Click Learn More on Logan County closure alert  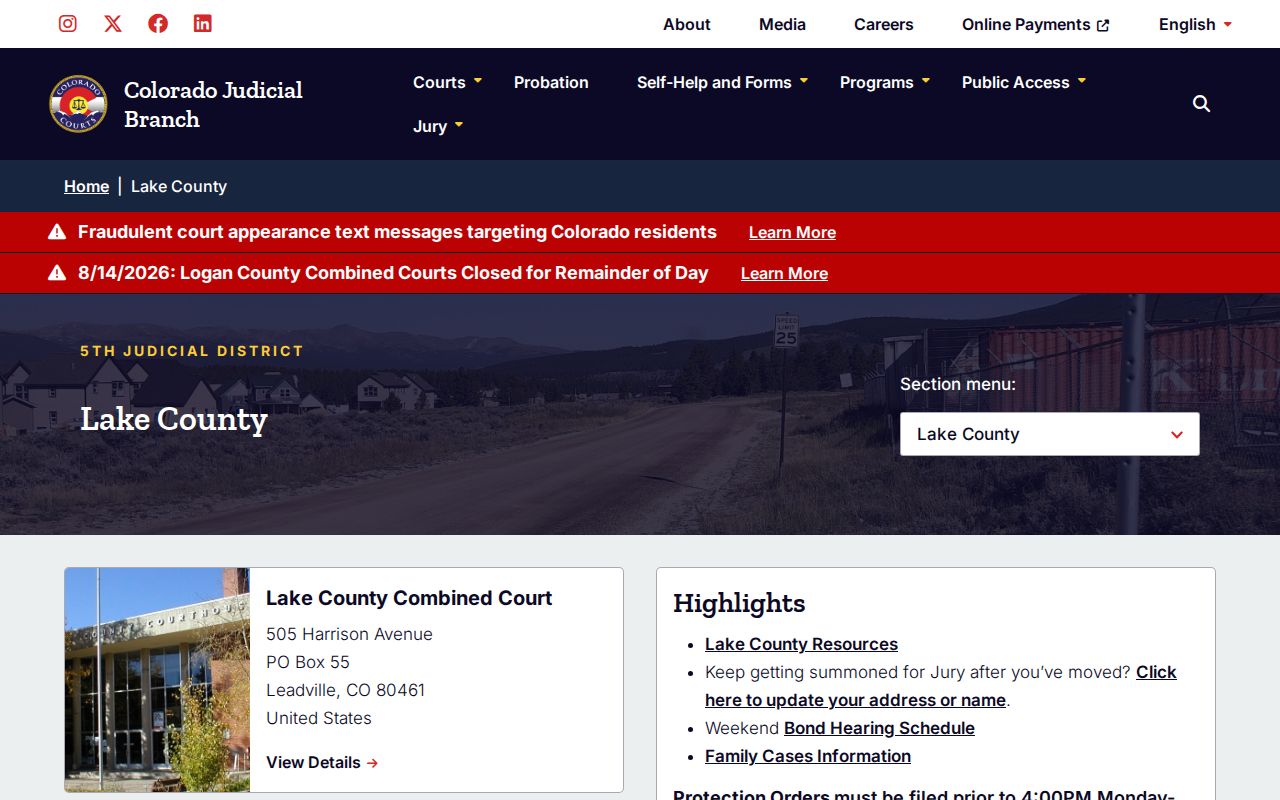(x=784, y=273)
